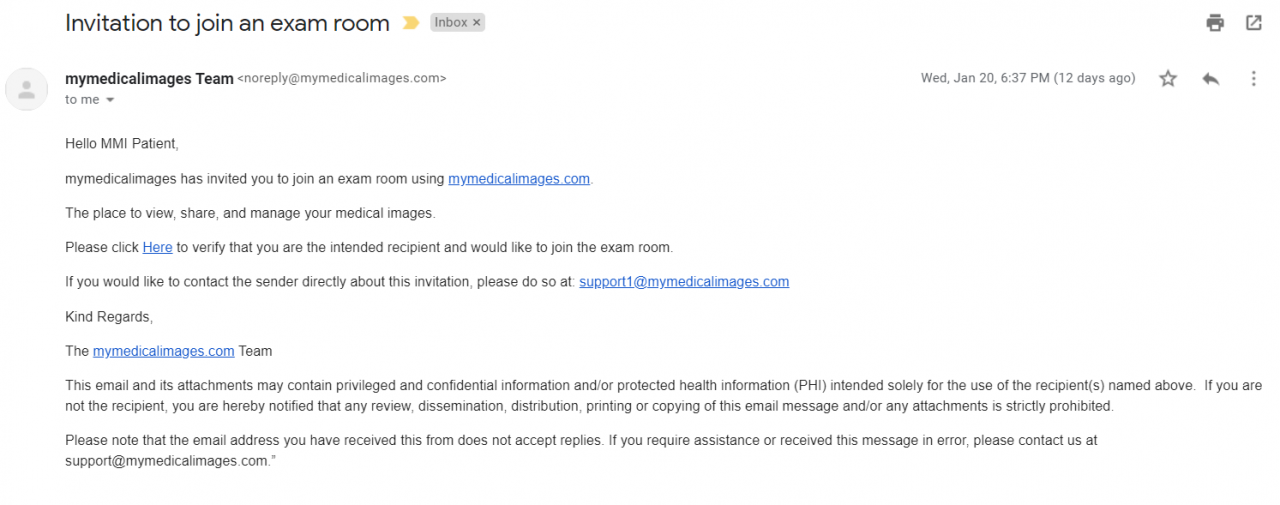Open the three-dot More options menu
This screenshot has width=1280, height=505.
coord(1253,79)
